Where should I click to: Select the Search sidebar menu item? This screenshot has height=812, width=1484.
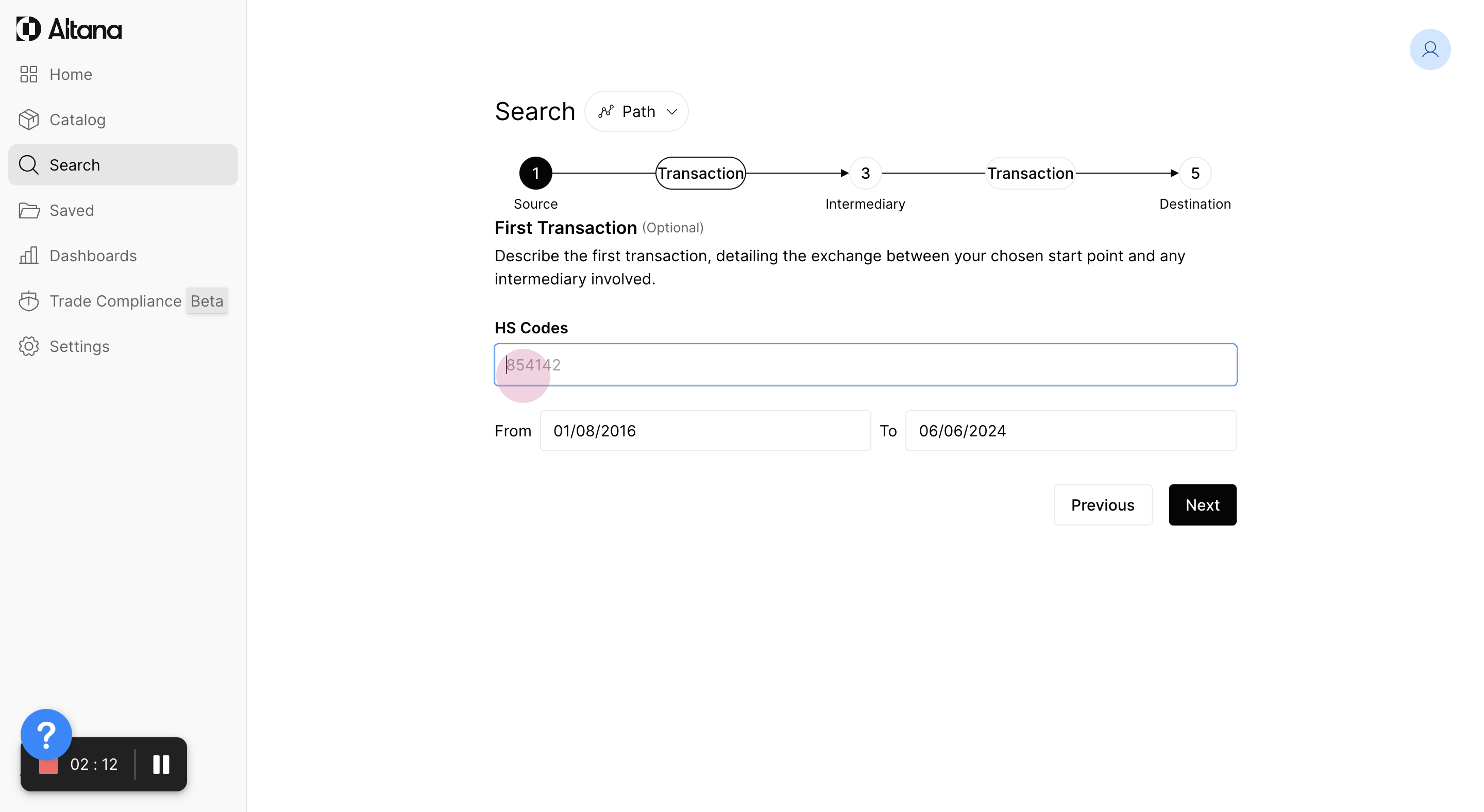pyautogui.click(x=123, y=165)
